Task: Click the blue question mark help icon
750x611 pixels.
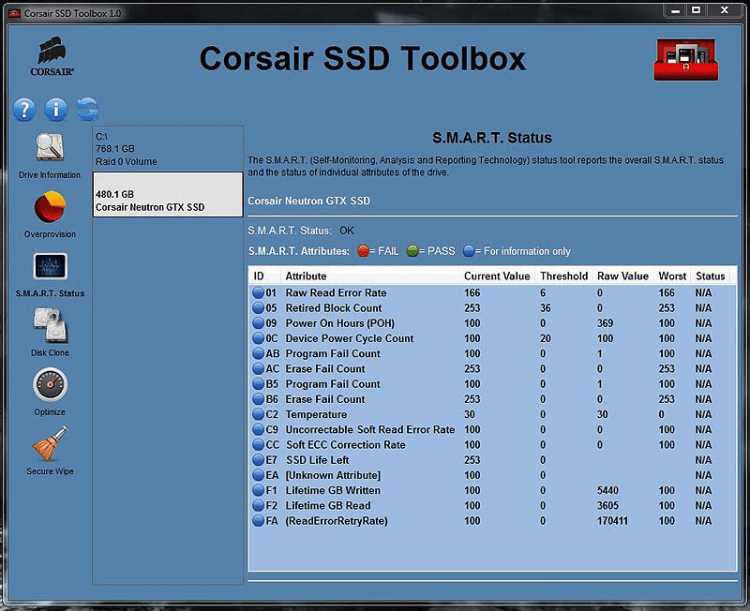Action: (x=25, y=109)
